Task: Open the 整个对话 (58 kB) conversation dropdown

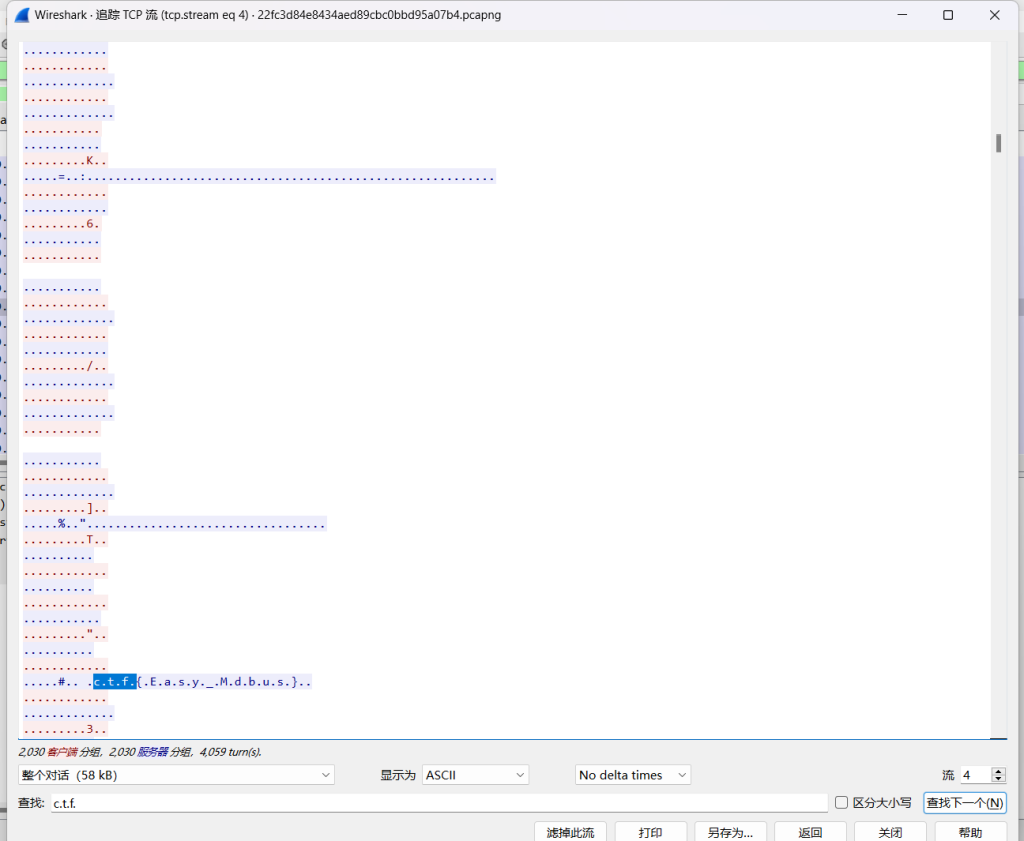Action: (x=176, y=775)
